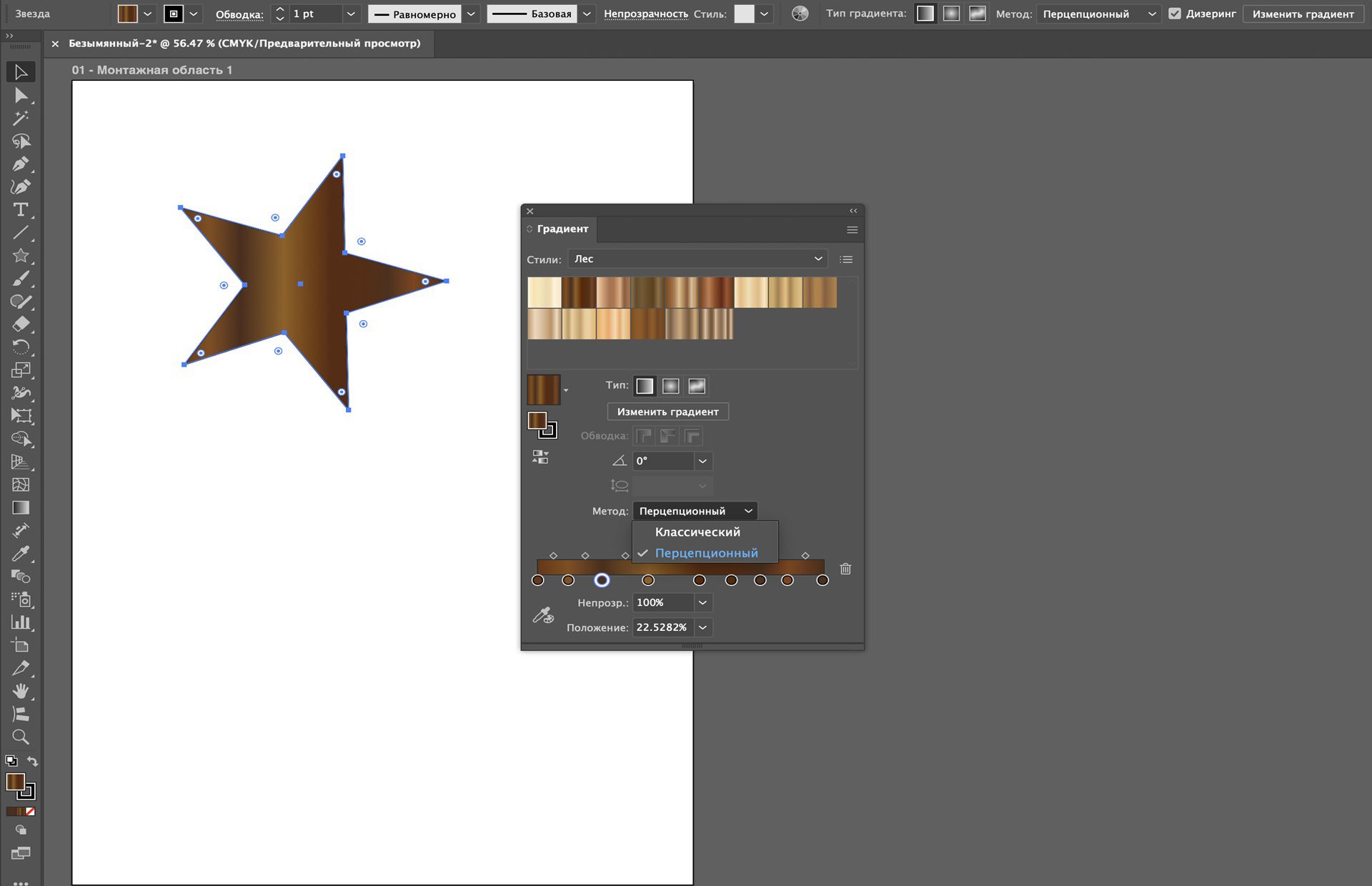Image resolution: width=1372 pixels, height=886 pixels.
Task: Select the Type tool
Action: pyautogui.click(x=21, y=209)
